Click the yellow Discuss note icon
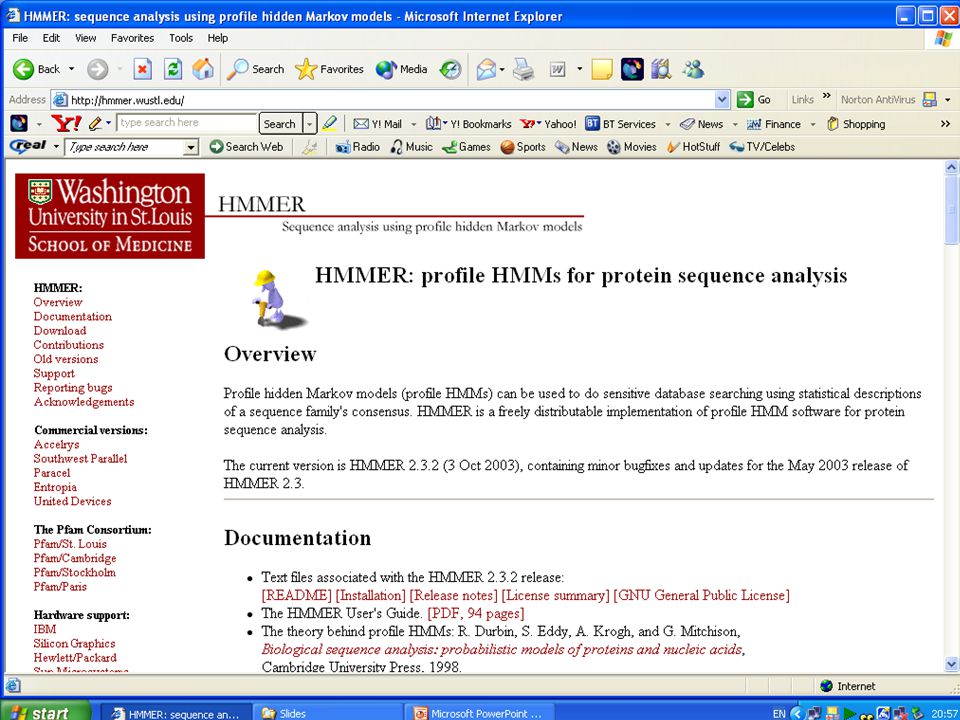Viewport: 960px width, 720px height. (x=602, y=69)
